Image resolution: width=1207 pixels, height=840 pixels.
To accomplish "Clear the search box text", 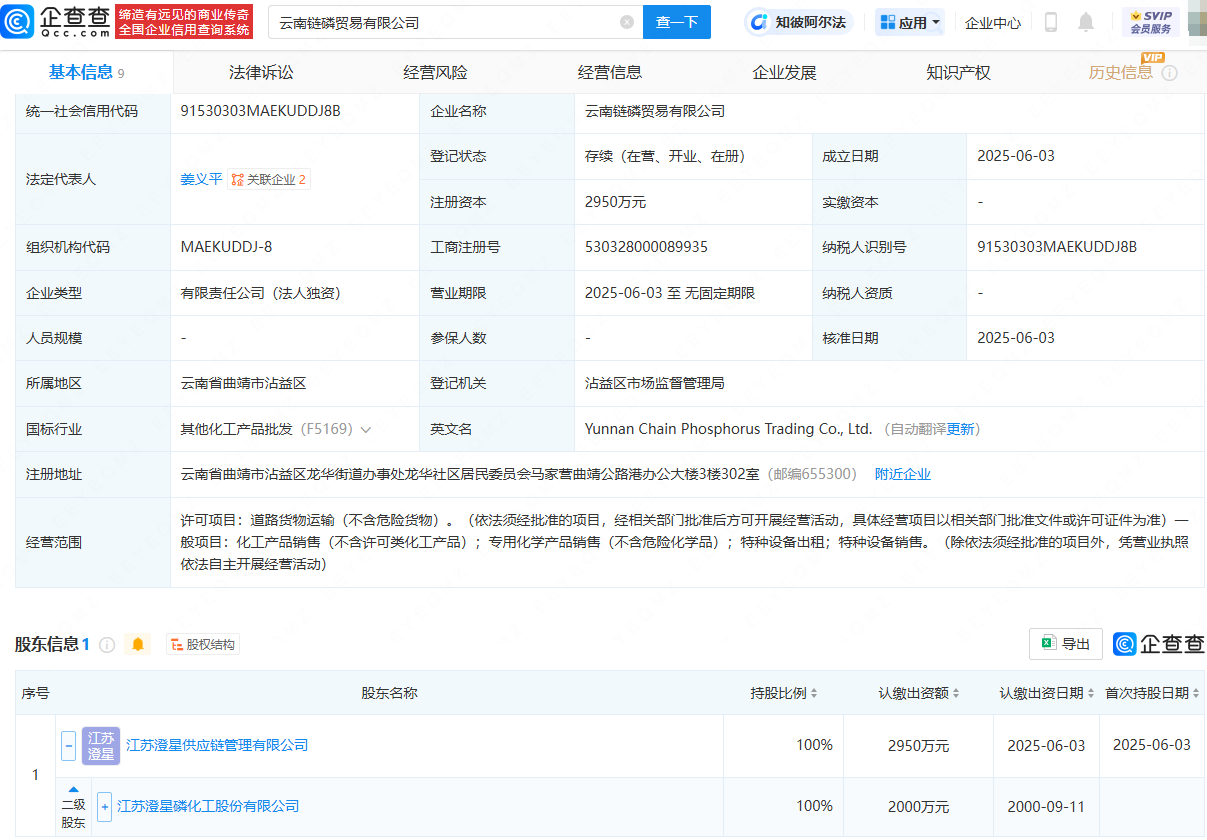I will click(x=627, y=22).
